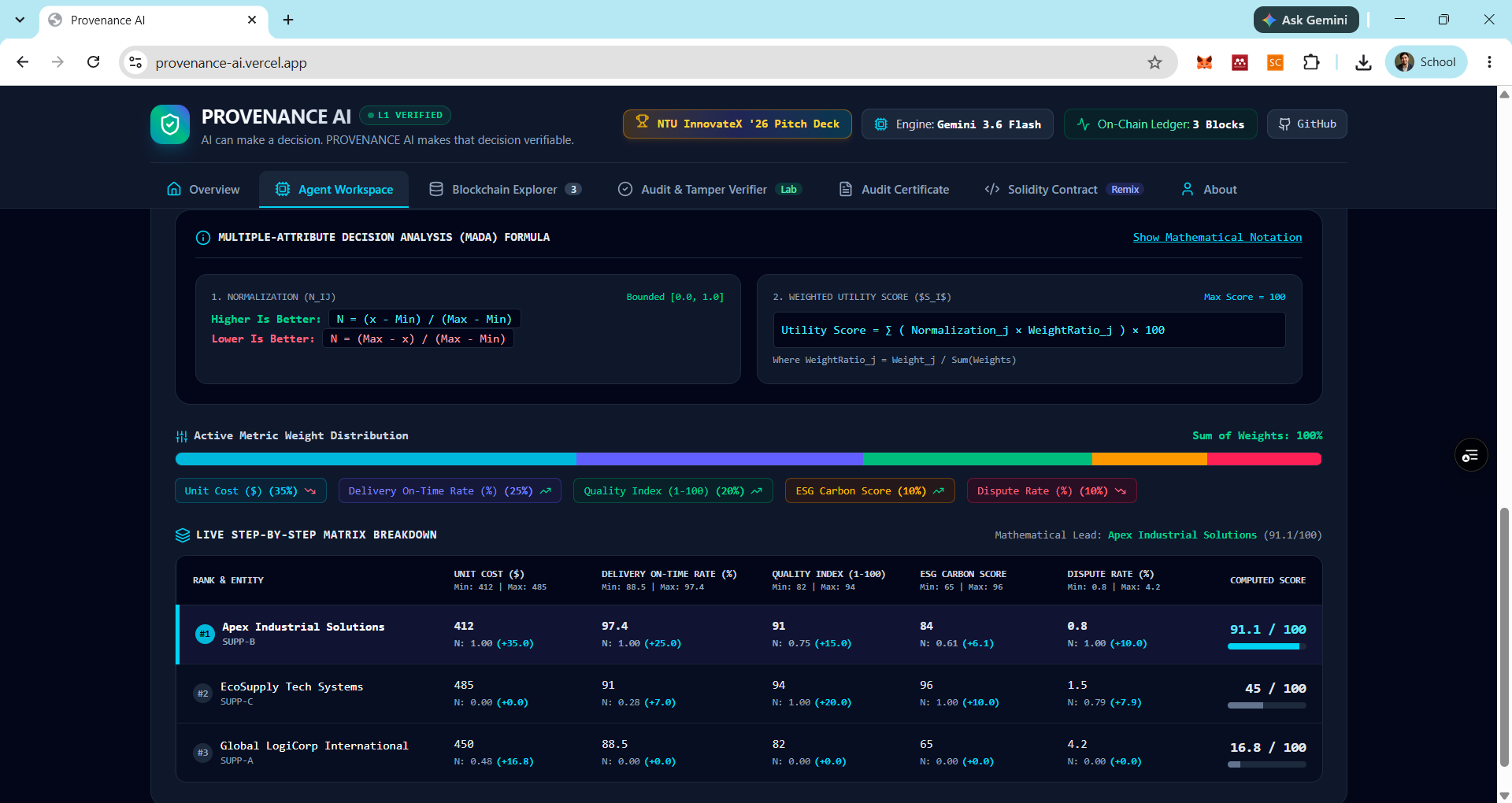Select the EcoSupply Tech Systems row
The height and width of the screenshot is (803, 1512).
pyautogui.click(x=749, y=694)
